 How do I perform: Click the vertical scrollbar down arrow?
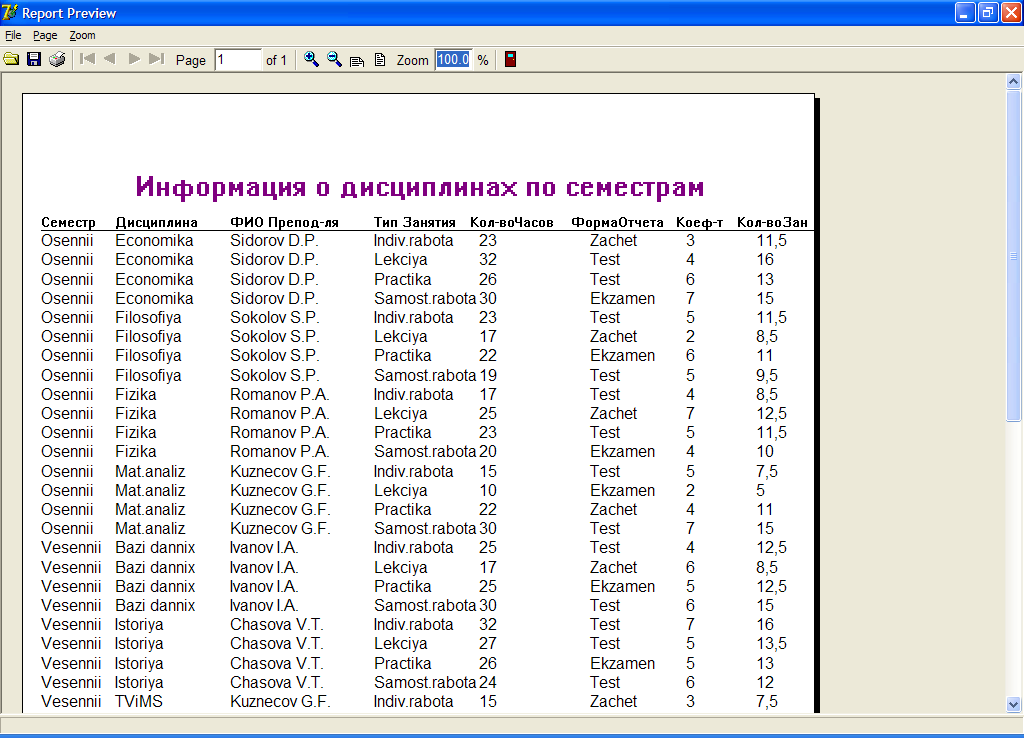[1014, 704]
